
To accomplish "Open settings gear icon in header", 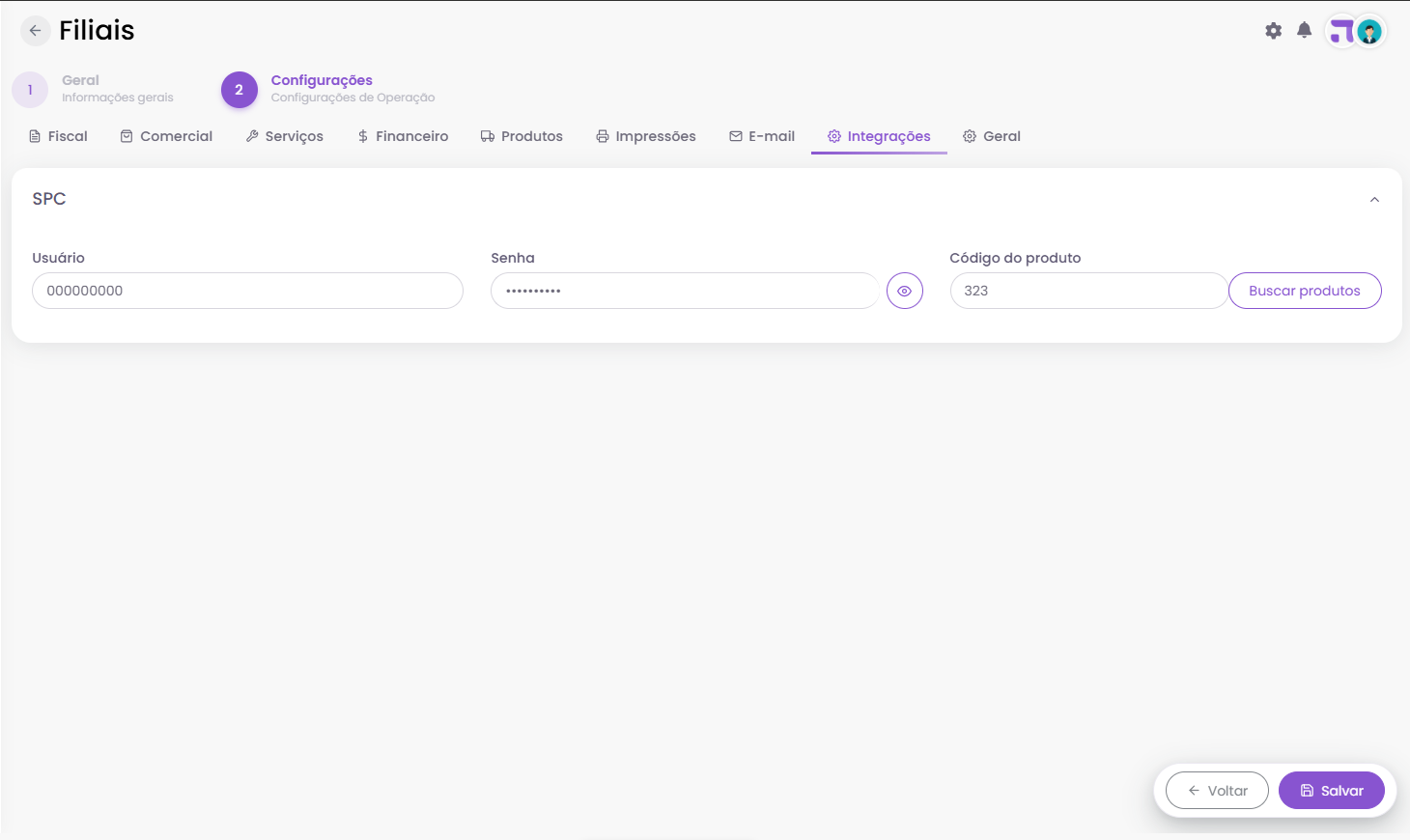I will click(x=1274, y=31).
